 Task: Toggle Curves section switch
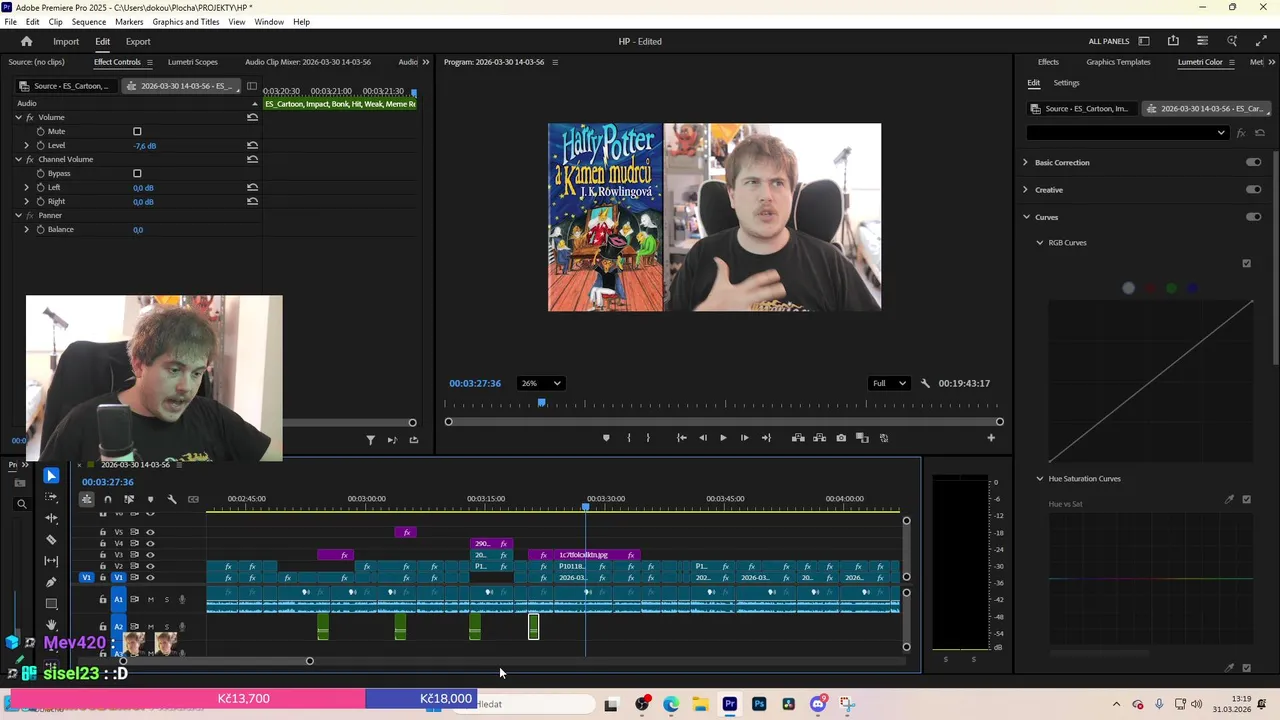pyautogui.click(x=1253, y=217)
